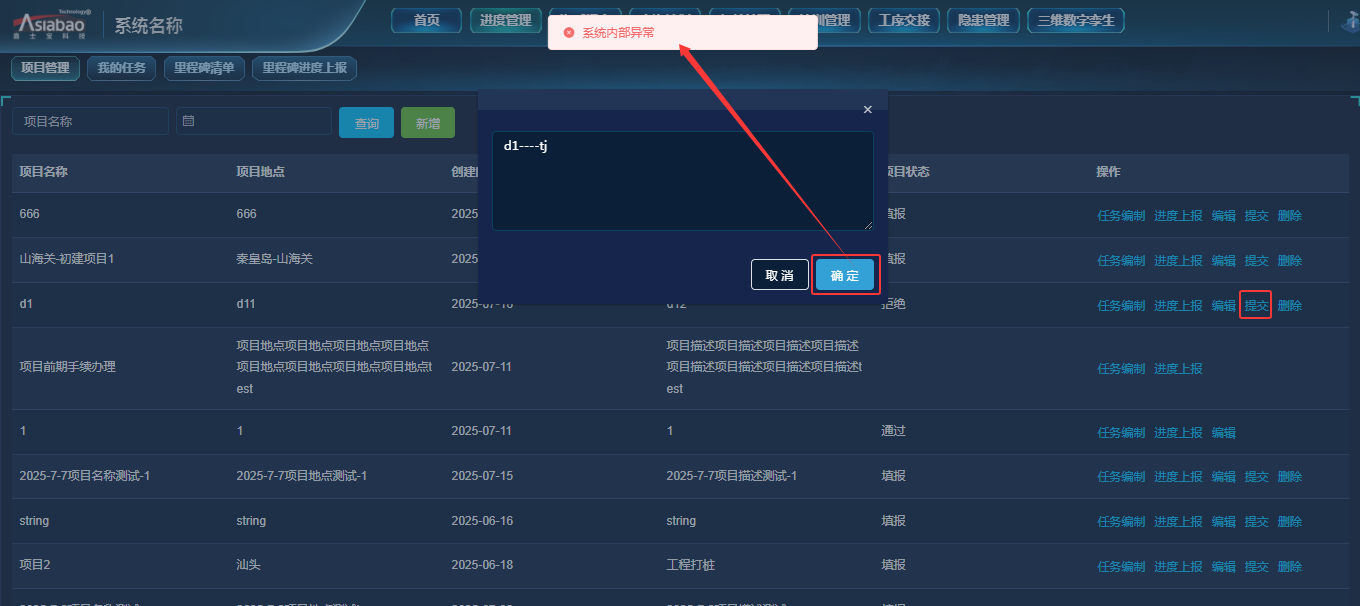Click 进度上报 for 项目前期手续办理
Image resolution: width=1360 pixels, height=606 pixels.
click(x=1178, y=369)
